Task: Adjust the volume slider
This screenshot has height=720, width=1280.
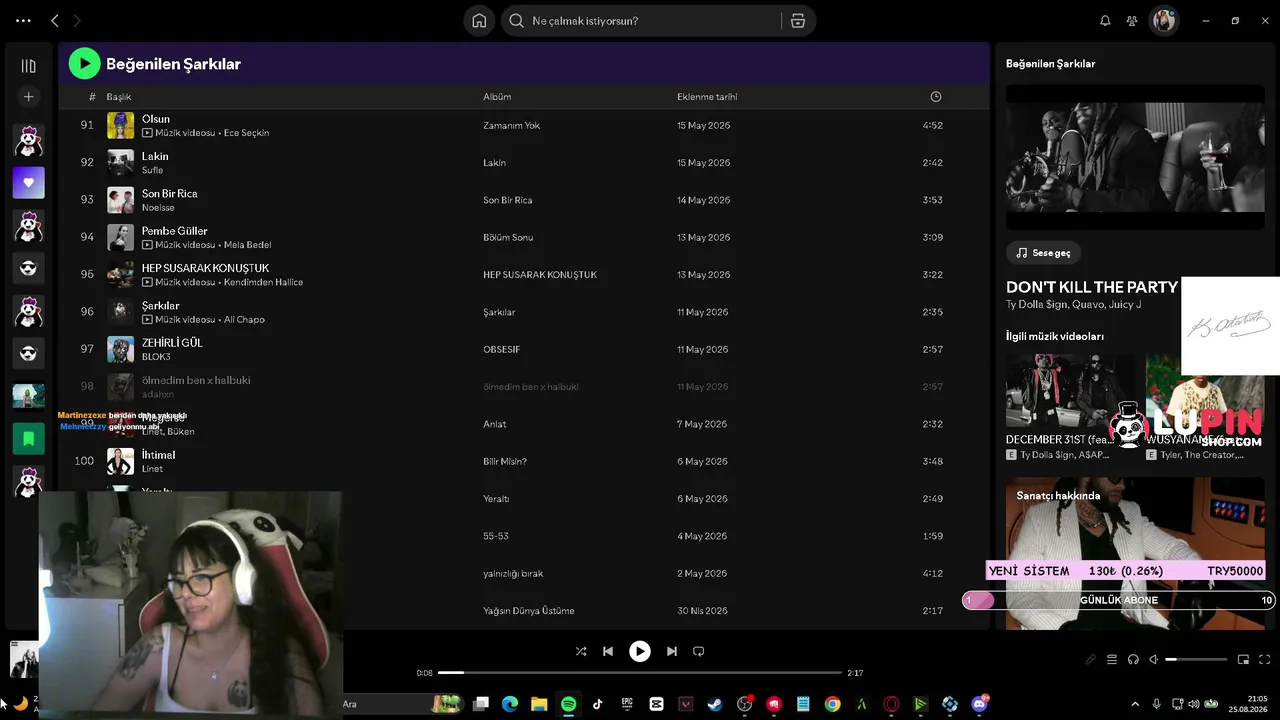Action: pyautogui.click(x=1196, y=660)
